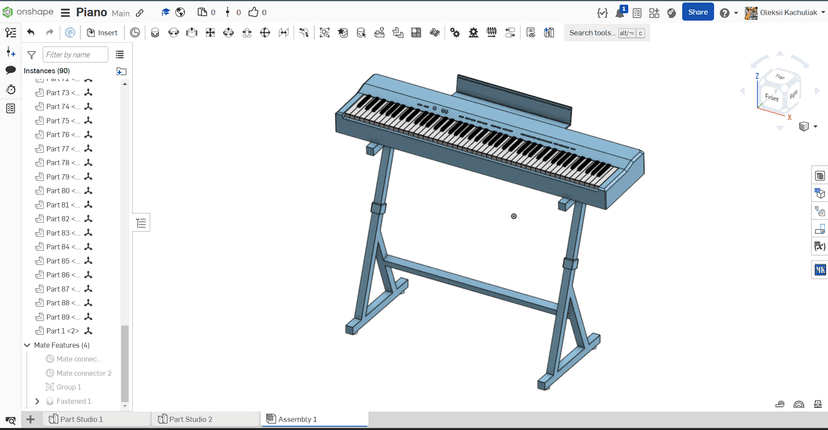Select the Revolute mate tool
Viewport: 828px width, 430px height.
point(173,33)
